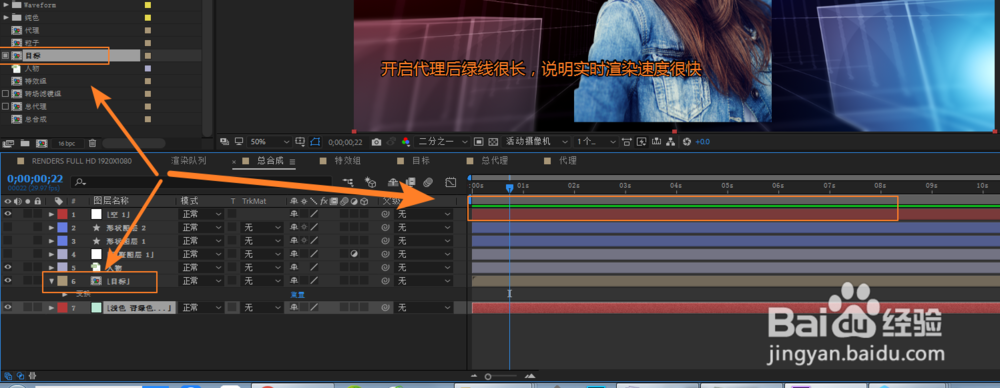Viewport: 1000px width, 388px height.
Task: Open the 1个 view layout dropdown
Action: click(x=595, y=141)
